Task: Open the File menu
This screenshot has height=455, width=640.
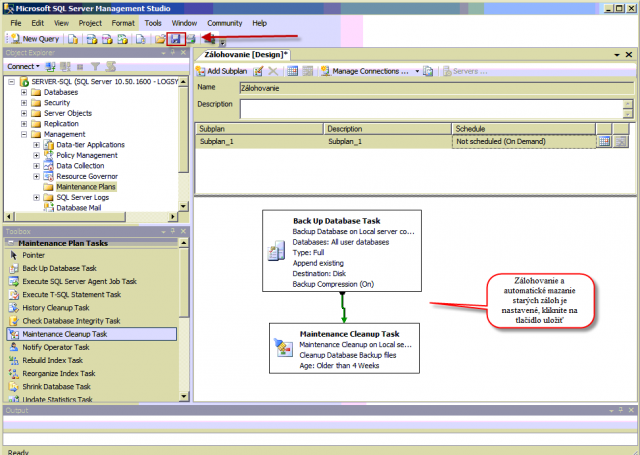Action: 16,23
